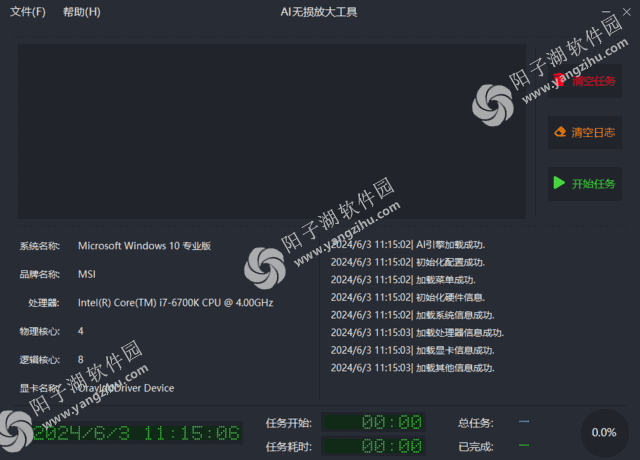Select the log line AI引擎加载成功
Screen dimensions: 640x460
point(408,244)
